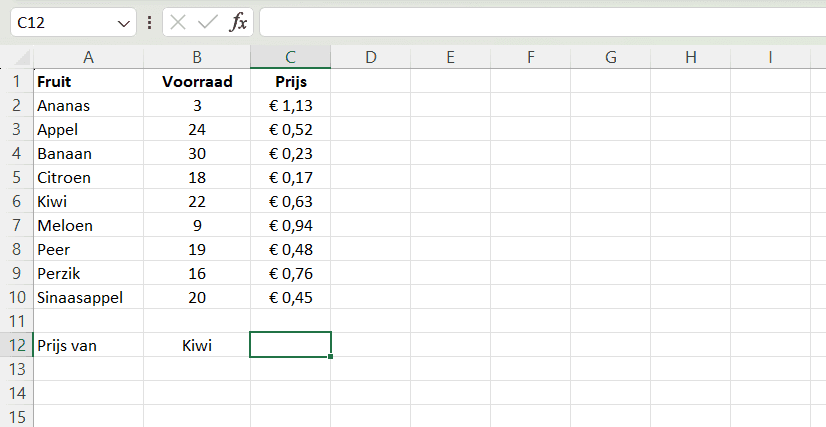This screenshot has height=427, width=826.
Task: Select the Sinaasappel cell
Action: 88,297
